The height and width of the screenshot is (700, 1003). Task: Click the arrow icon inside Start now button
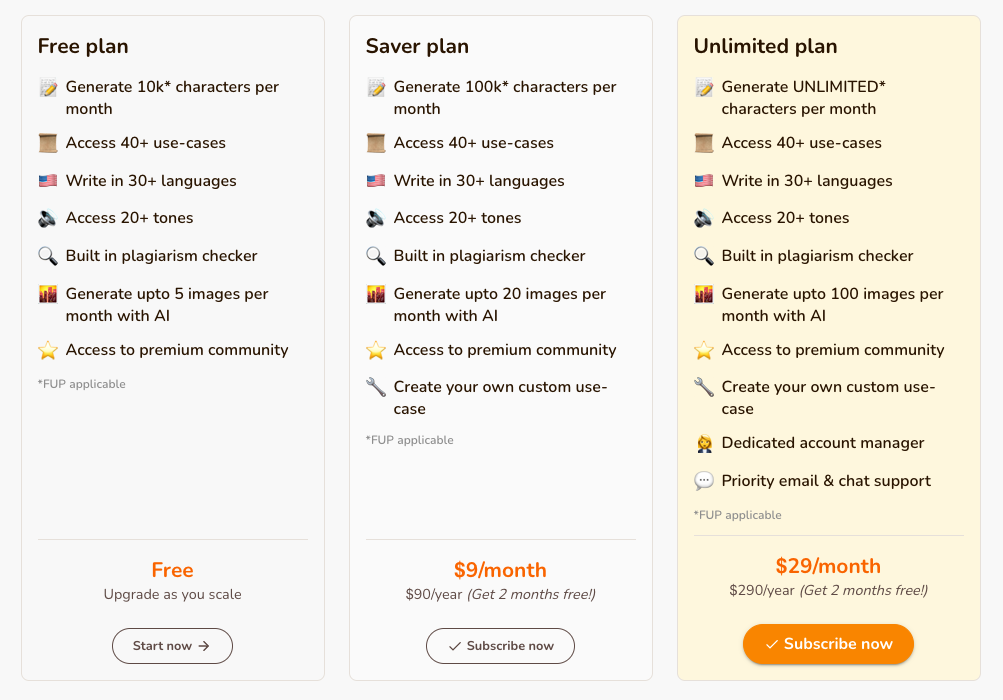click(203, 646)
